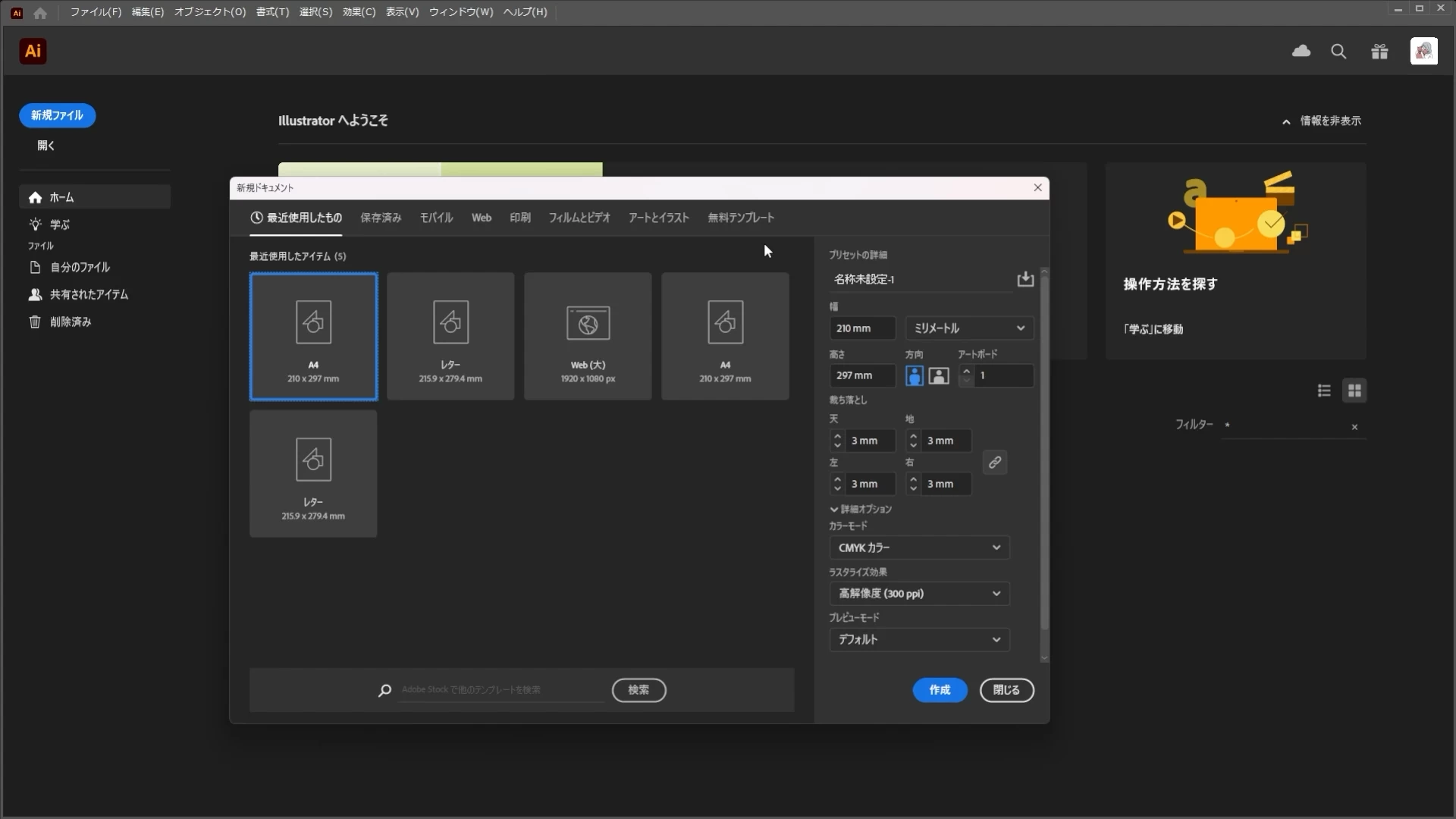Click the height field showing 297 mm
Viewport: 1456px width, 819px height.
pos(862,375)
